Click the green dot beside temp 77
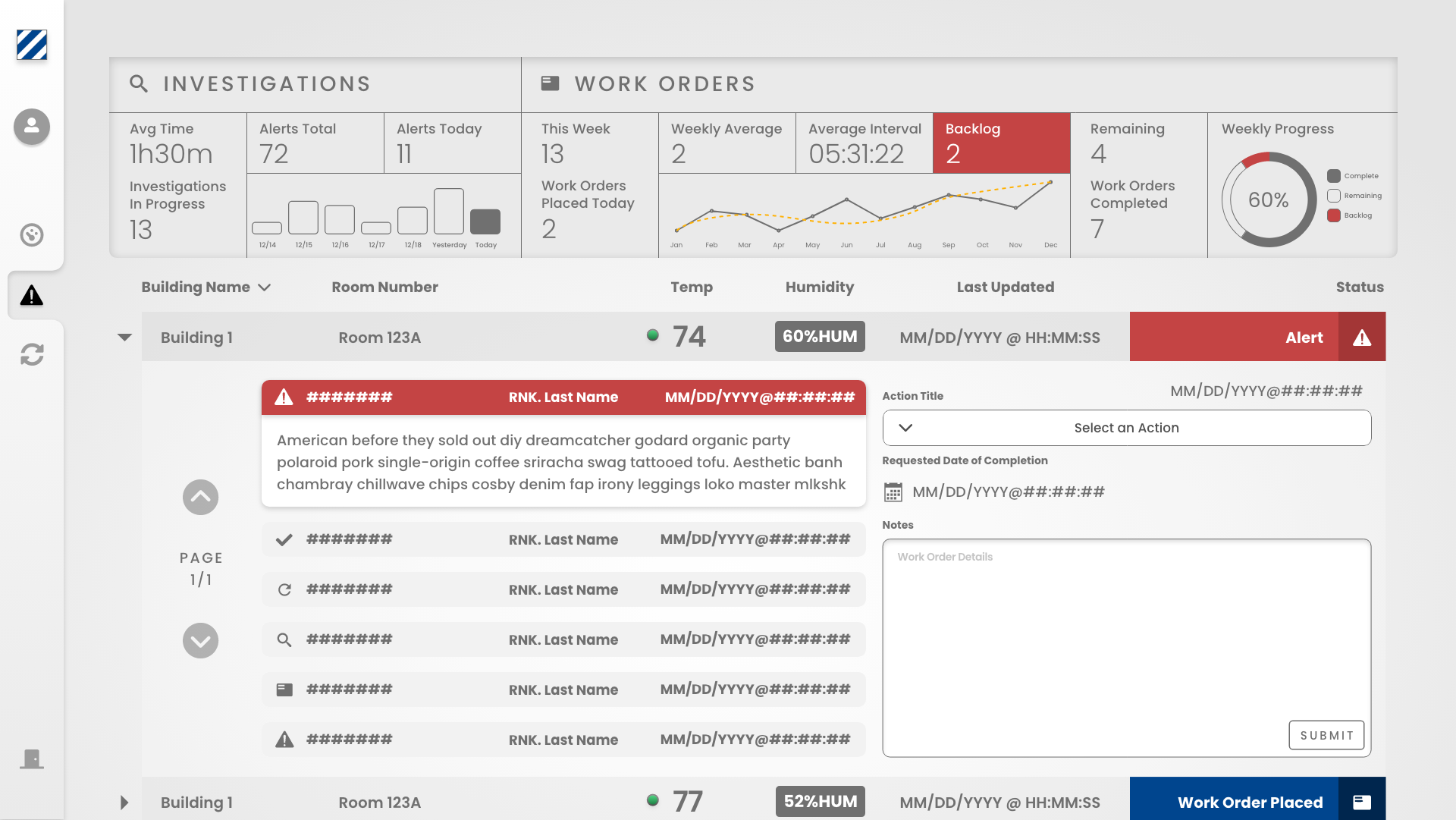Viewport: 1456px width, 820px height. (x=652, y=800)
